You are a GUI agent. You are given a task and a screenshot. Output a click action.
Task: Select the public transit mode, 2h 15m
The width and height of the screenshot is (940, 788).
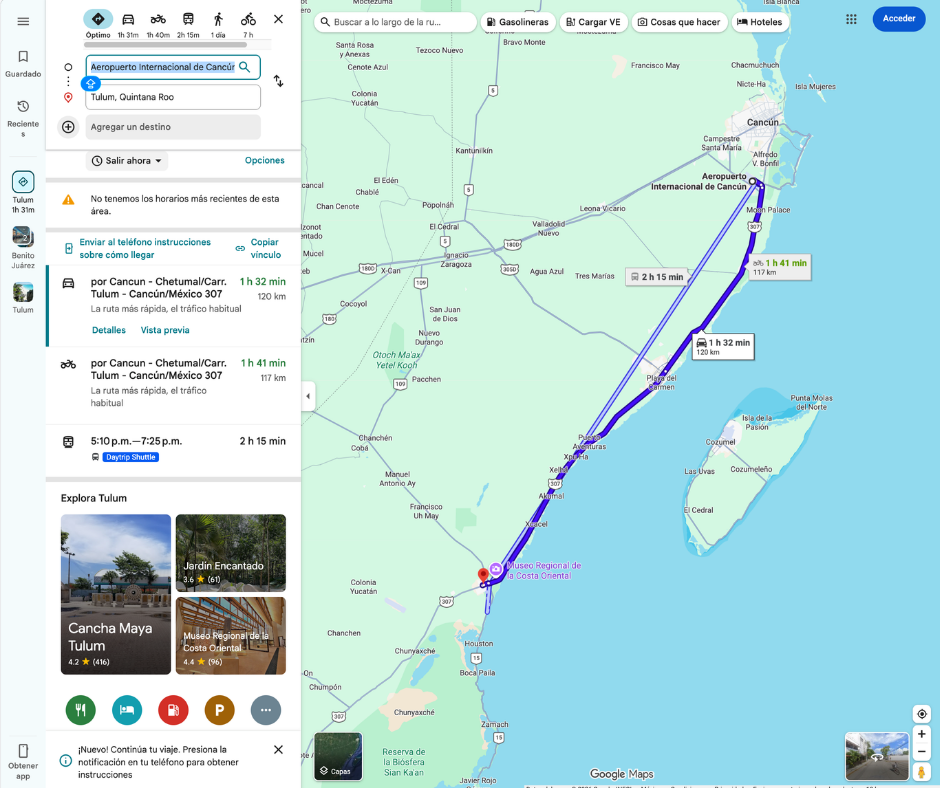point(188,24)
